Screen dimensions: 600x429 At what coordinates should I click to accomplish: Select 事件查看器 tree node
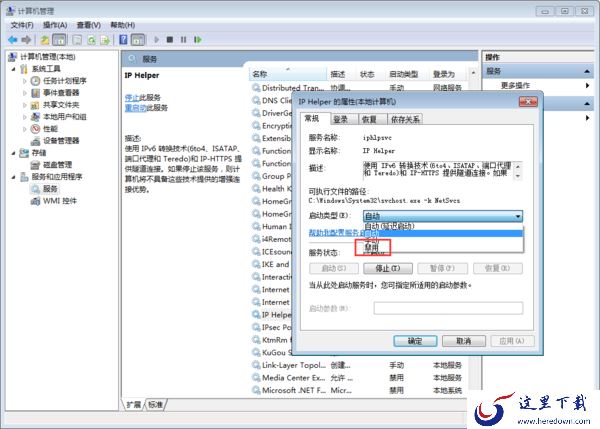(x=61, y=93)
